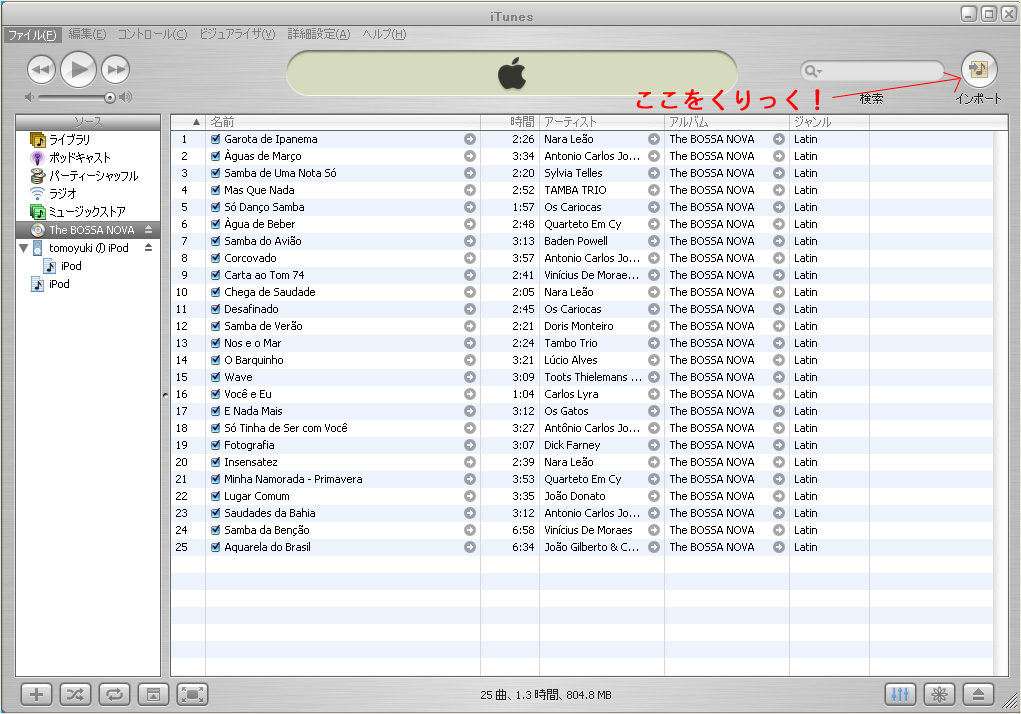
Task: Sort tracks by アルバム column header
Action: pyautogui.click(x=727, y=122)
